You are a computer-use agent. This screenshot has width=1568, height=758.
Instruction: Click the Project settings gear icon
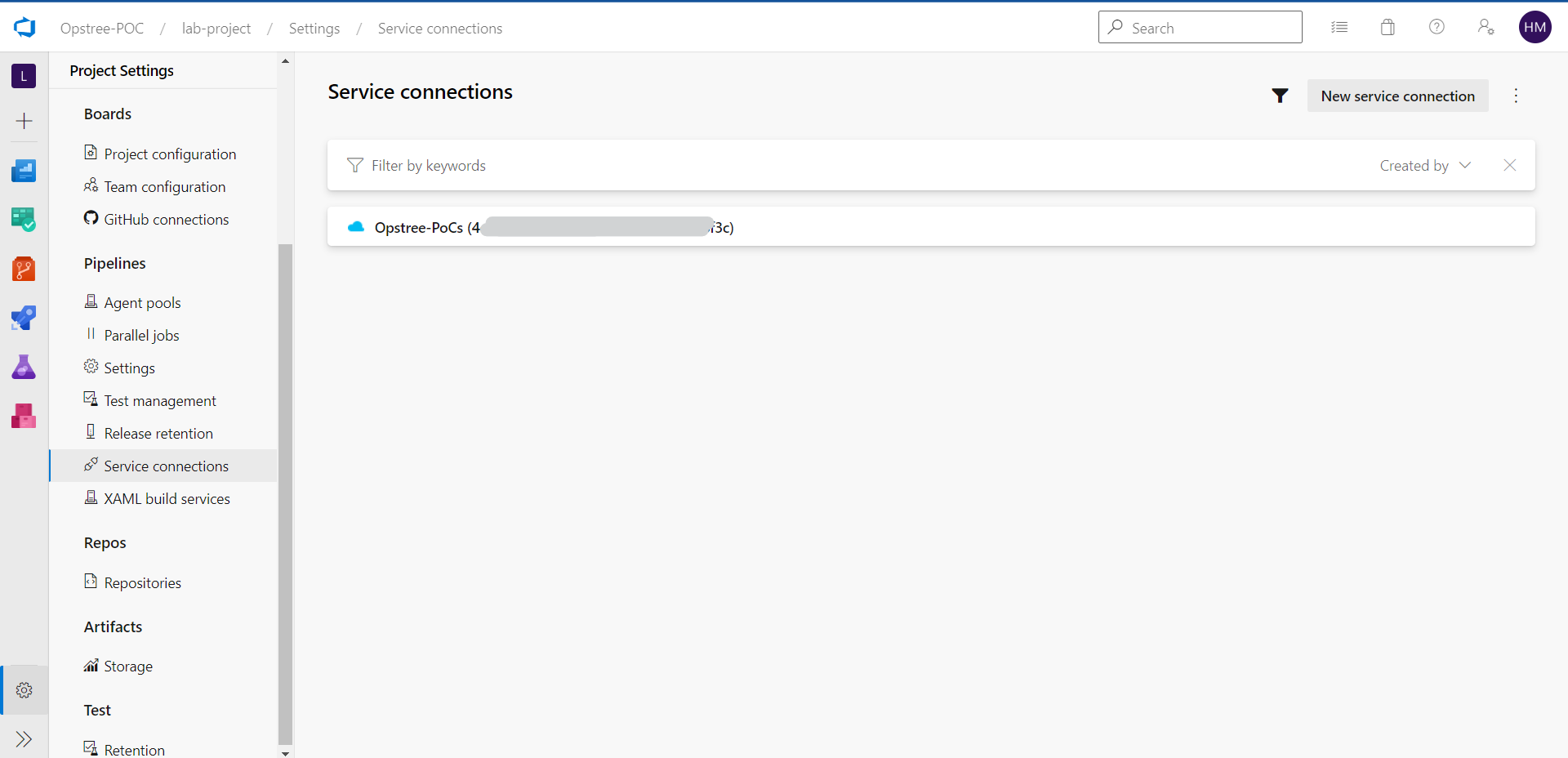tap(24, 690)
